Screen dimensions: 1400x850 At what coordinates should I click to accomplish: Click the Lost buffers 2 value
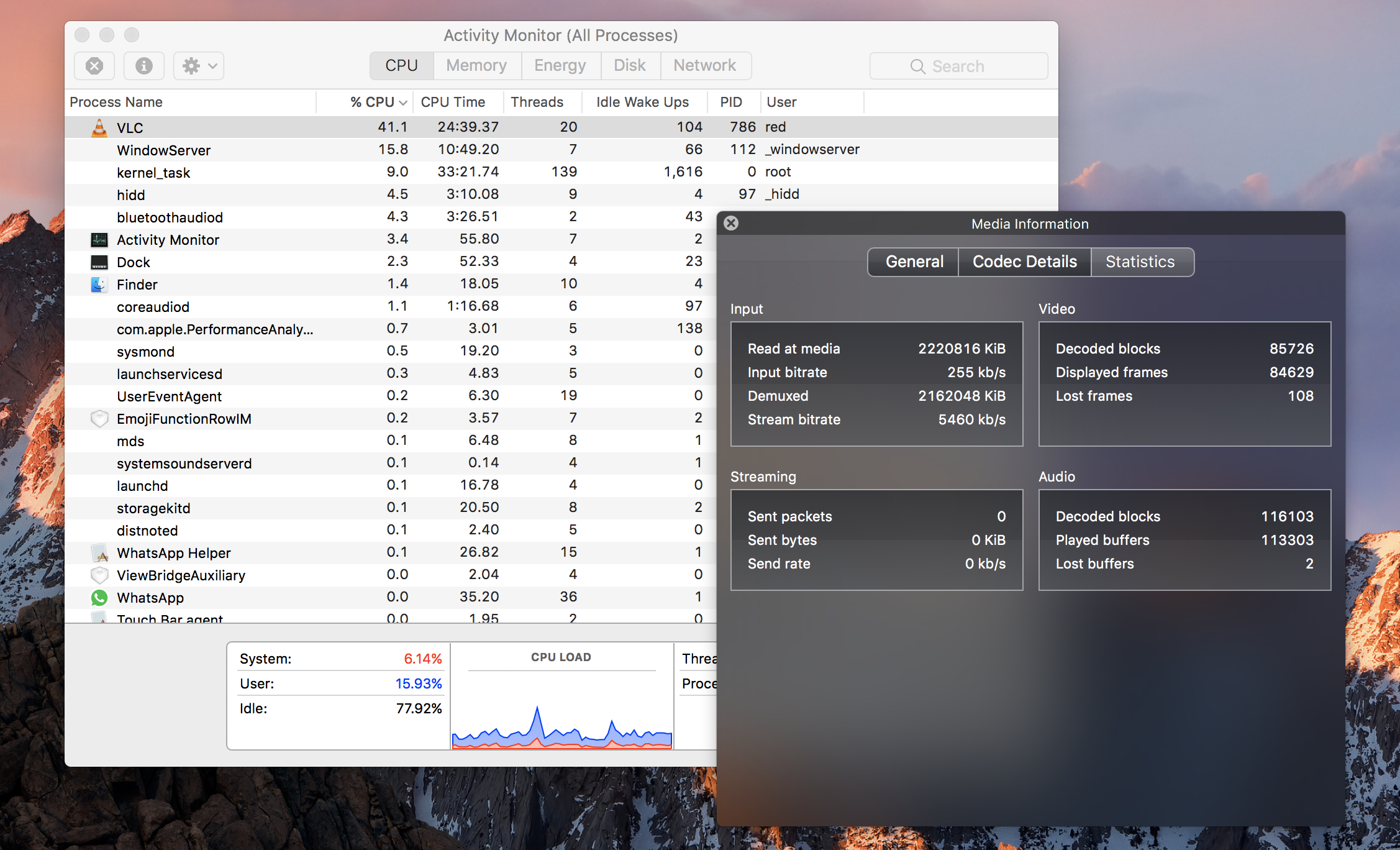(1309, 564)
